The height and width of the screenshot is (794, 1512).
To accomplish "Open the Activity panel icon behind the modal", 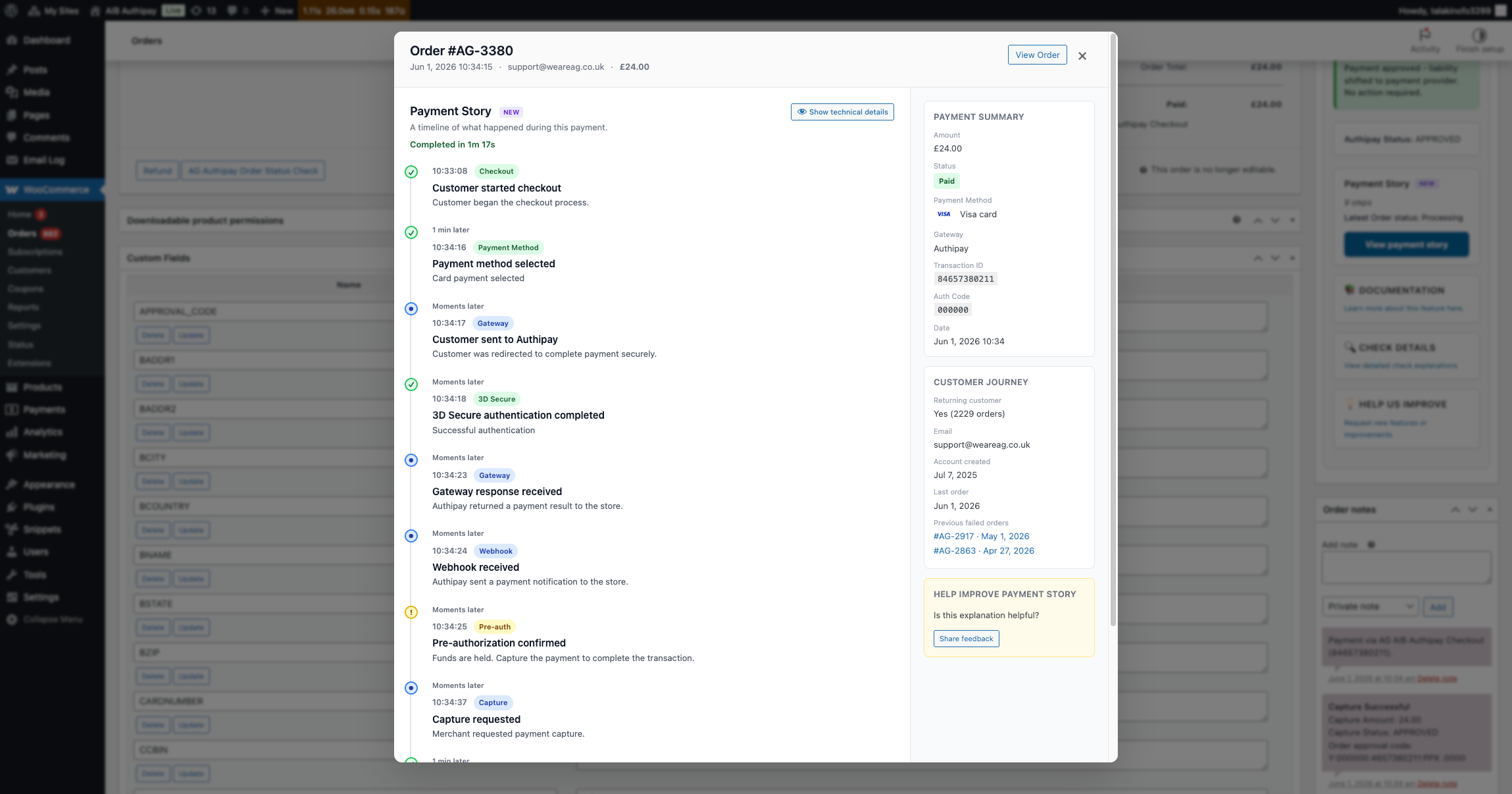I will click(x=1425, y=35).
